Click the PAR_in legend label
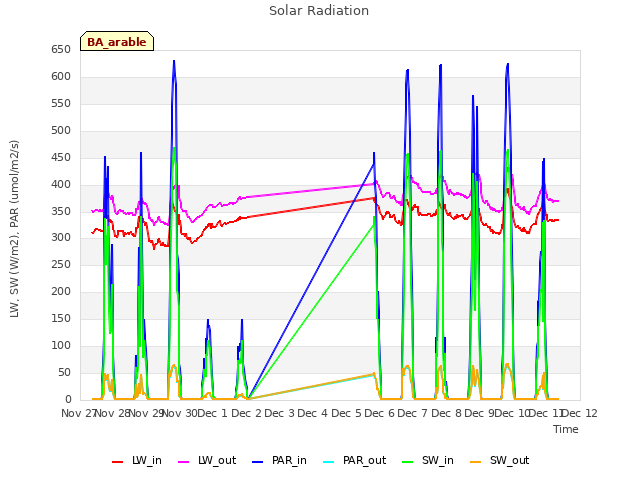The width and height of the screenshot is (640, 480). point(289,460)
